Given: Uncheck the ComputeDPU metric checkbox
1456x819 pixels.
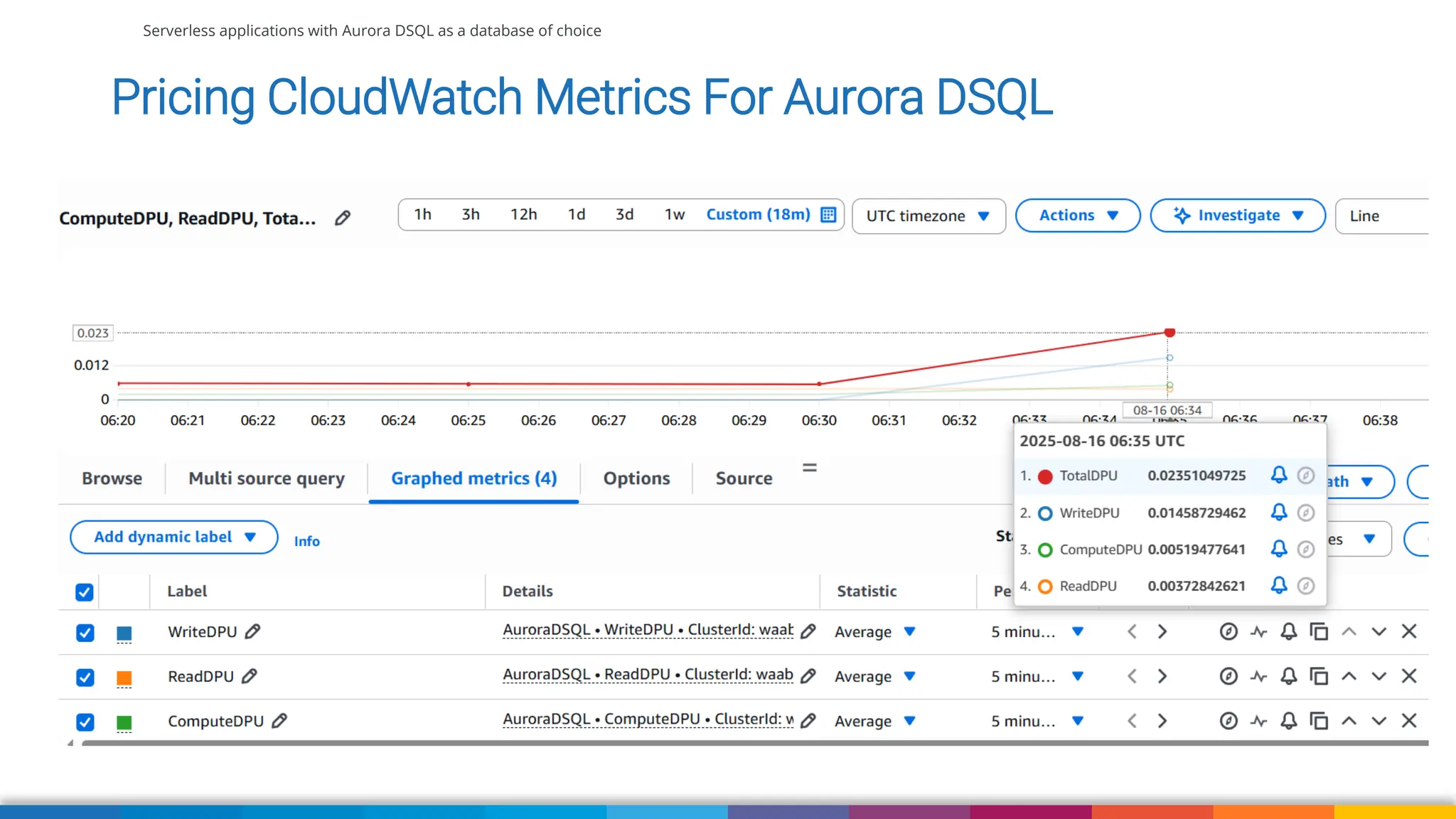Looking at the screenshot, I should [x=85, y=722].
